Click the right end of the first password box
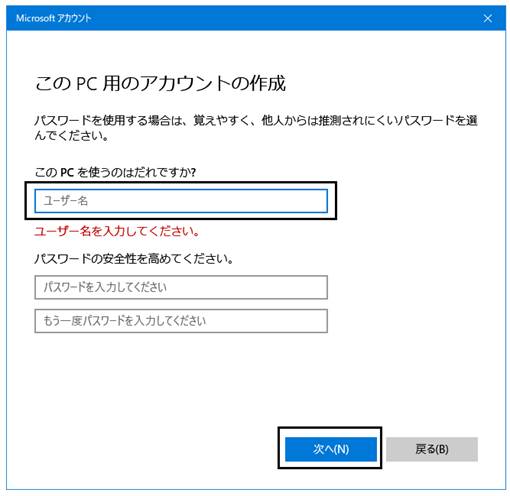Image resolution: width=510 pixels, height=496 pixels. point(320,287)
